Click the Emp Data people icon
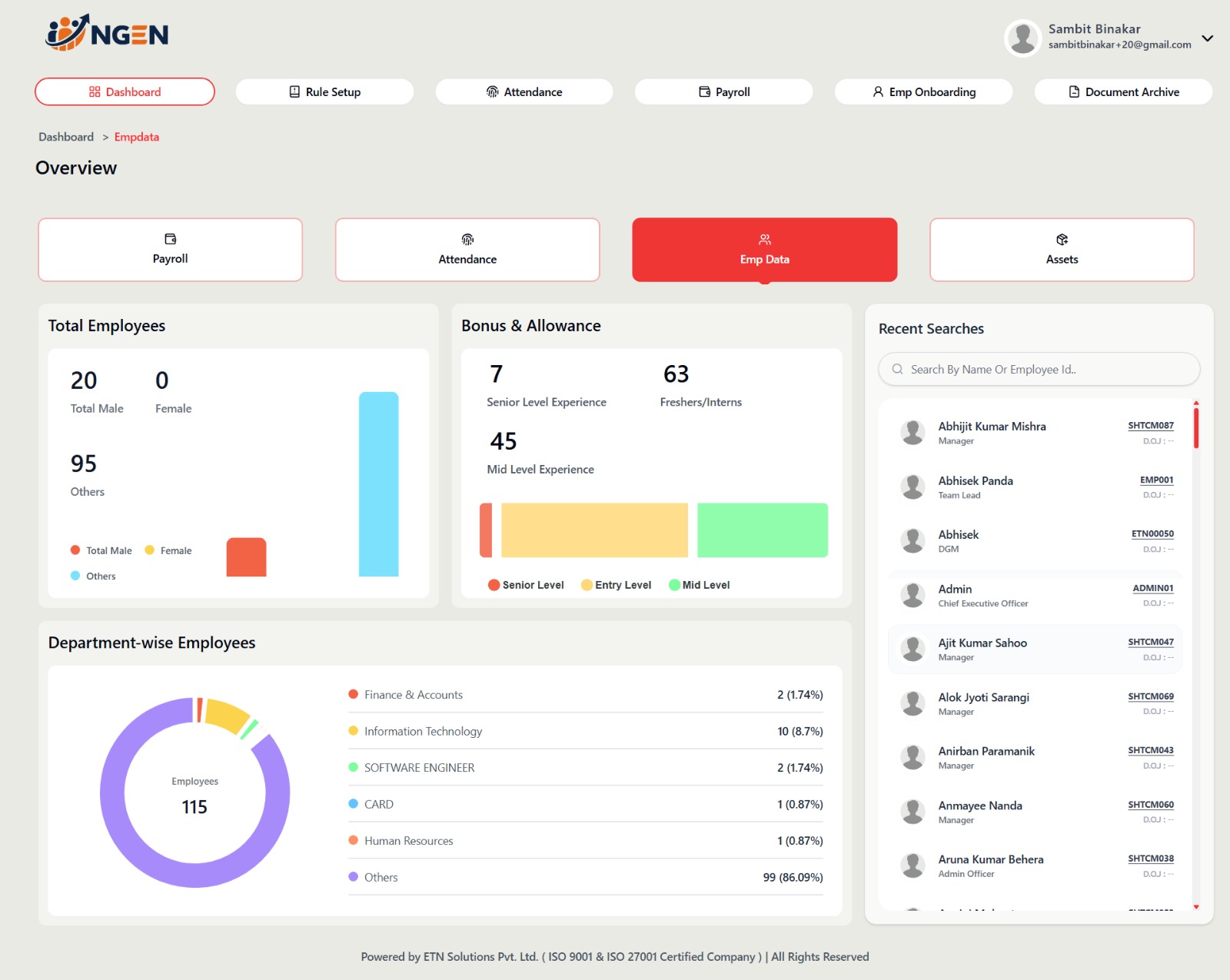1230x980 pixels. (x=764, y=240)
